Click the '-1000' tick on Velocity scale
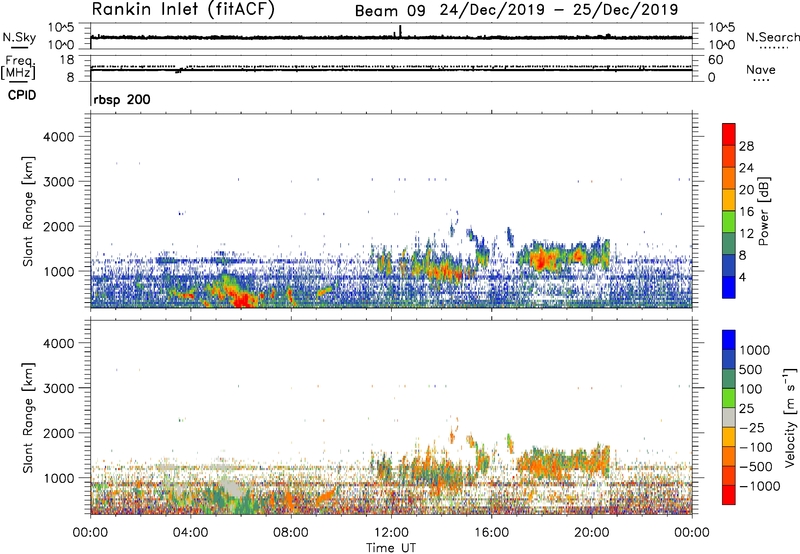 pyautogui.click(x=759, y=486)
